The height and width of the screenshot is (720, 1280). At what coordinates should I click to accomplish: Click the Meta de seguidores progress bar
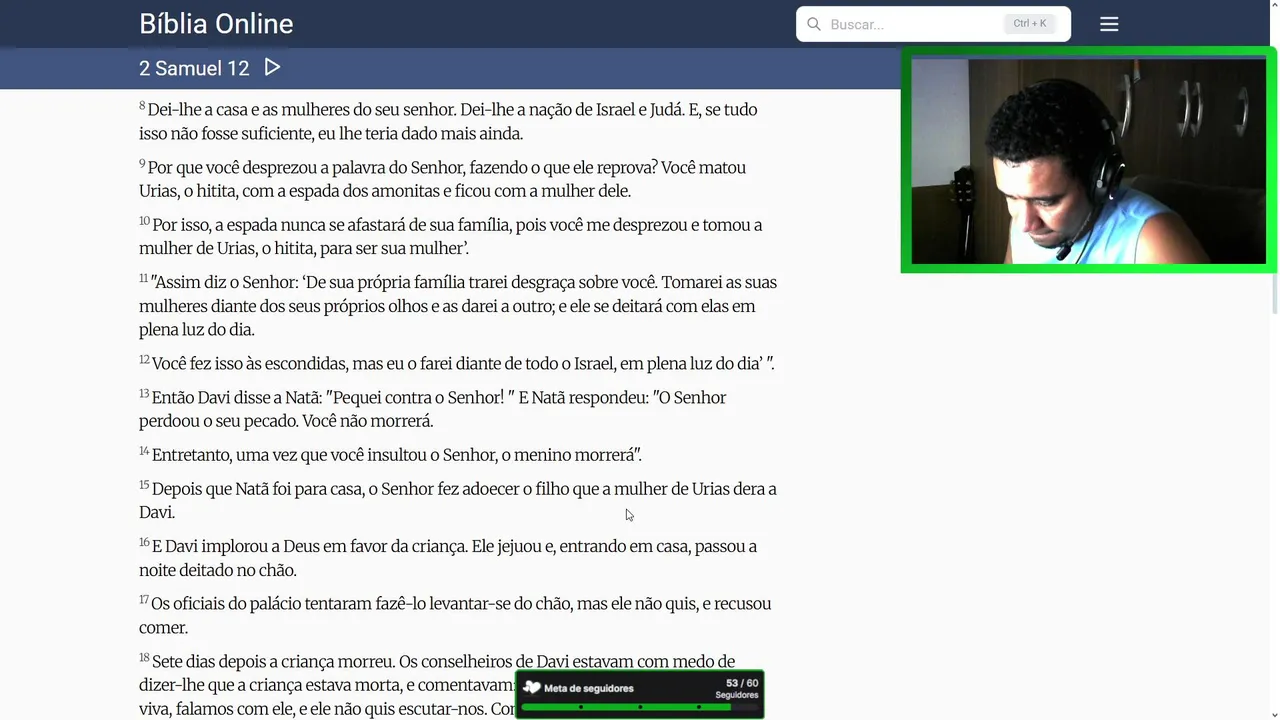640,707
